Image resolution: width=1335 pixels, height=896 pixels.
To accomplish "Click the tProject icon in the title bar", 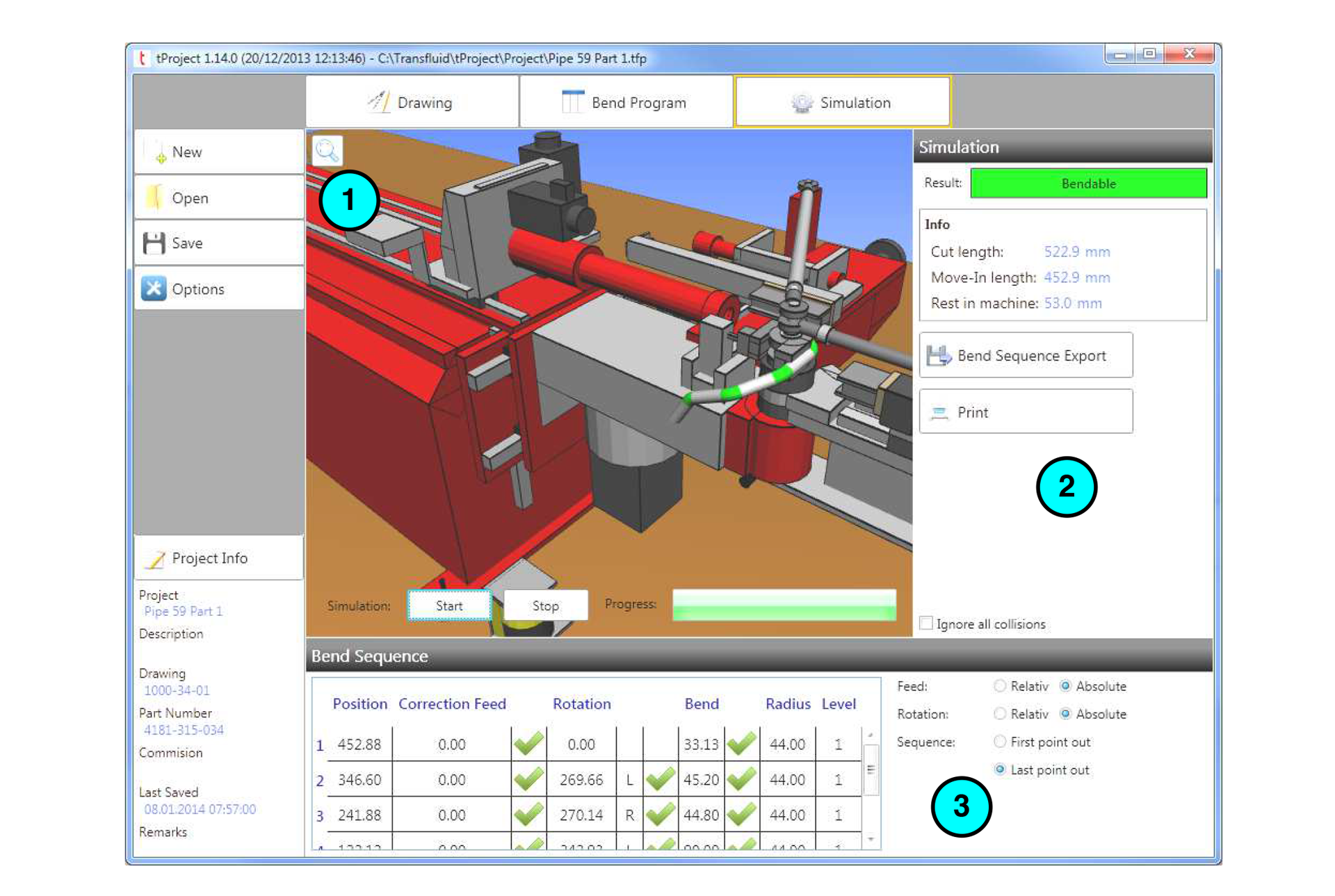I will point(143,58).
